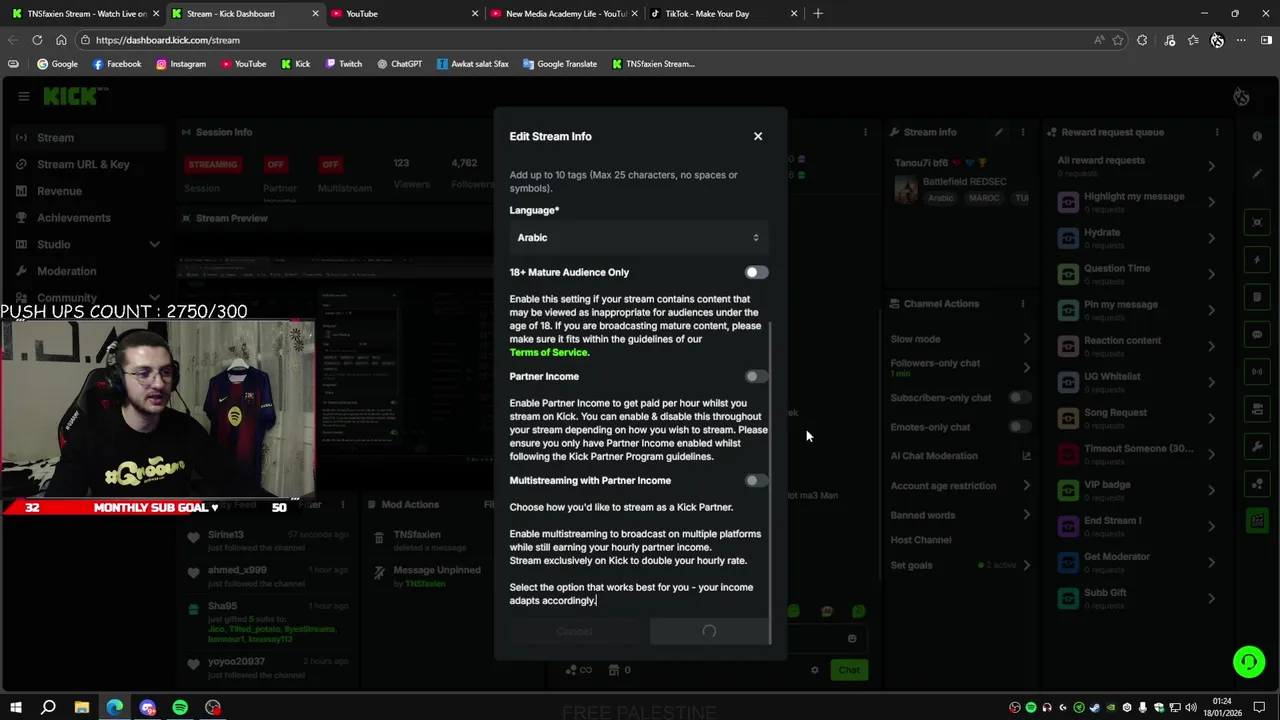Close the Edit Stream Info dialog
The width and height of the screenshot is (1280, 720).
click(x=758, y=136)
